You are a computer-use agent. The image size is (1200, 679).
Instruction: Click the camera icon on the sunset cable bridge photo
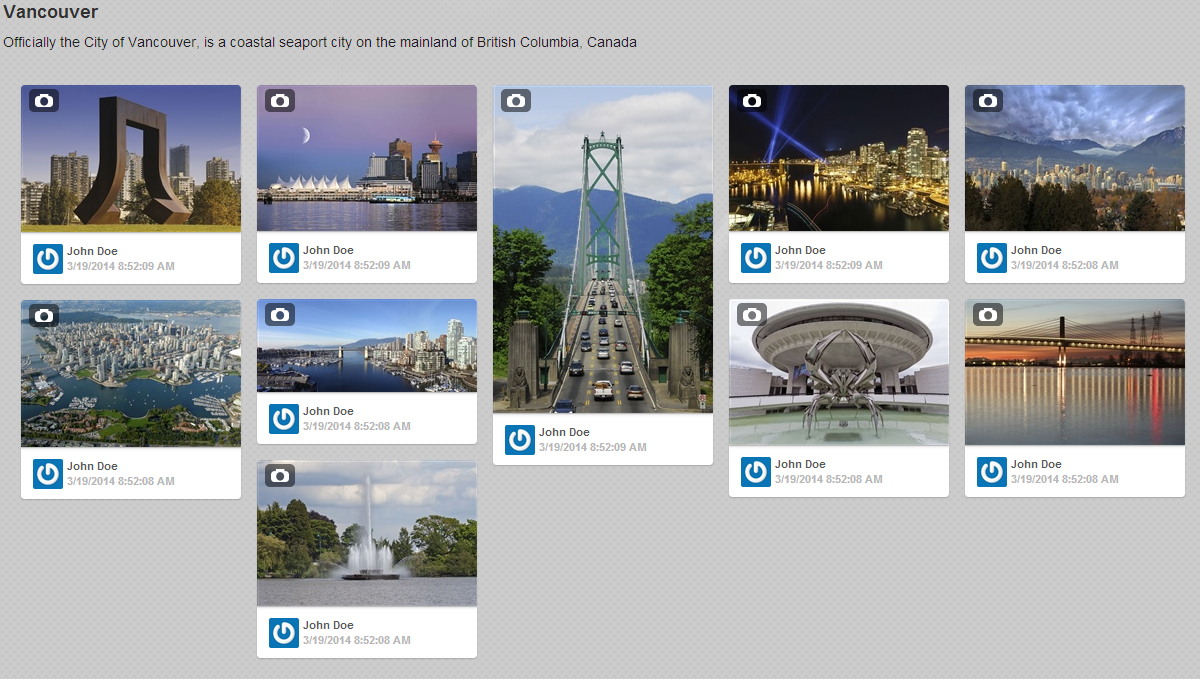988,314
